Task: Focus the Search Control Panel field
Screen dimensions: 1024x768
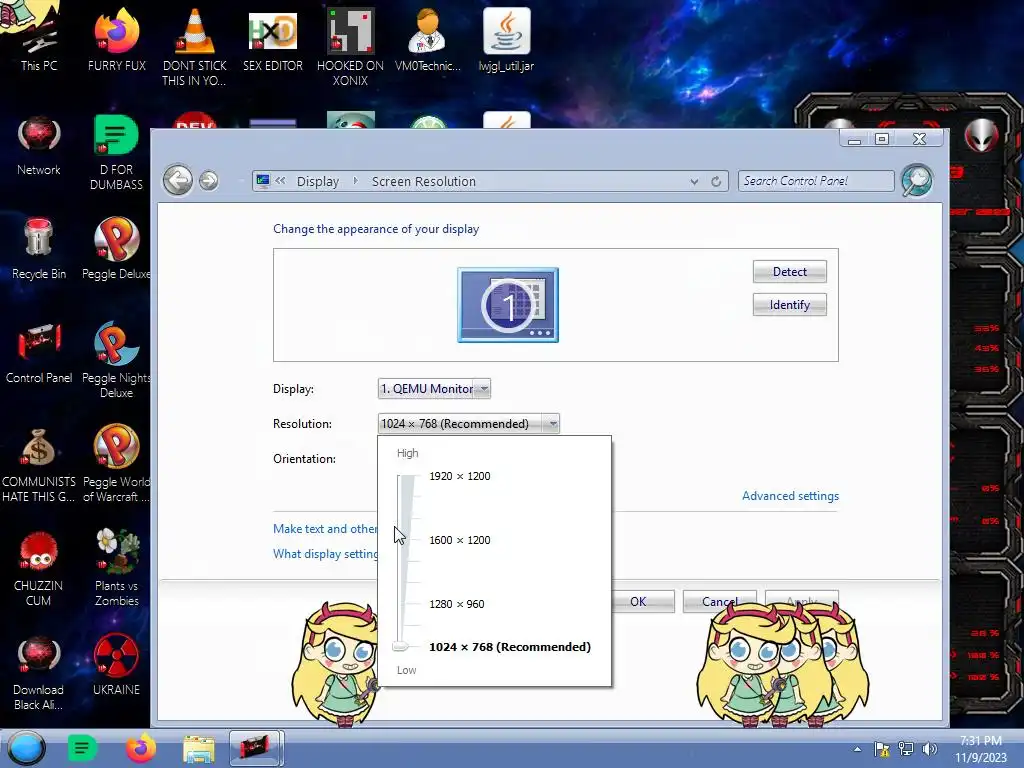Action: coord(816,181)
